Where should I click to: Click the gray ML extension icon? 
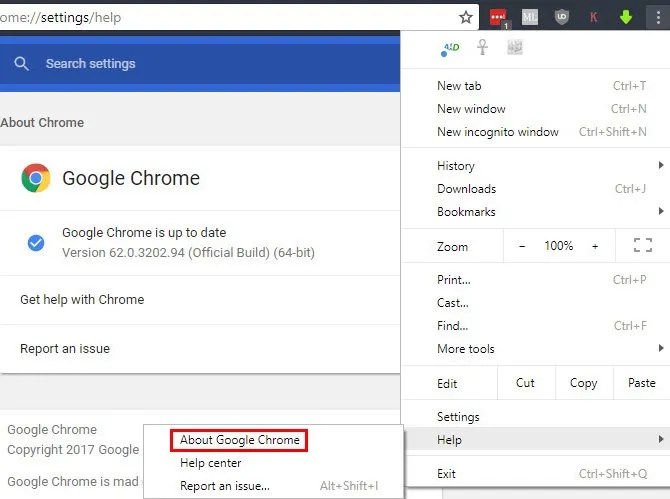(530, 18)
